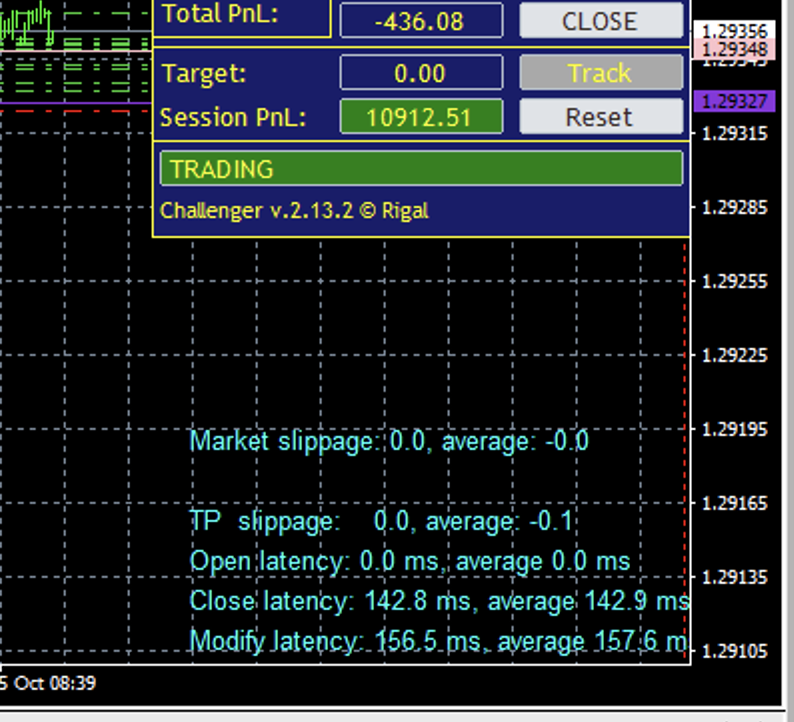Click the 1.29195 price scale value

(734, 429)
